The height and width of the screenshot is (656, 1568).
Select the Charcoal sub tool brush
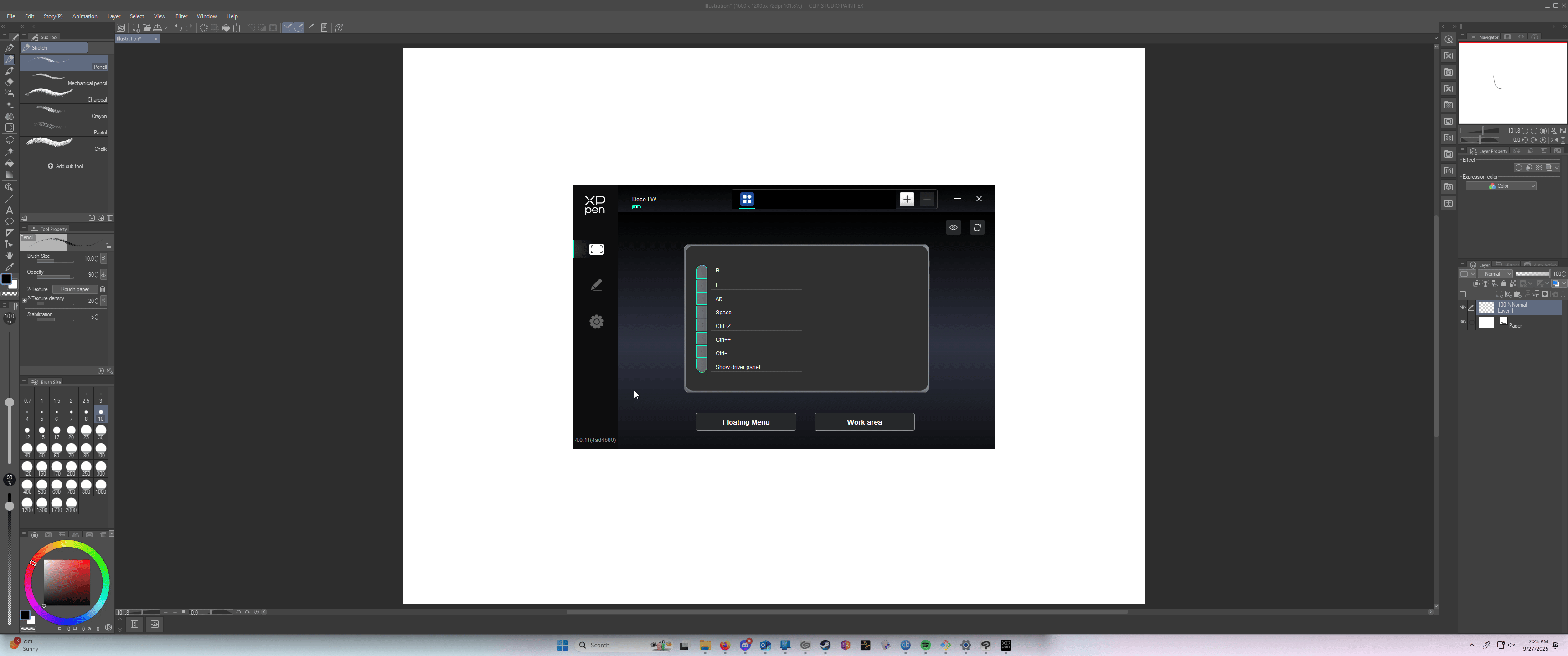[64, 96]
